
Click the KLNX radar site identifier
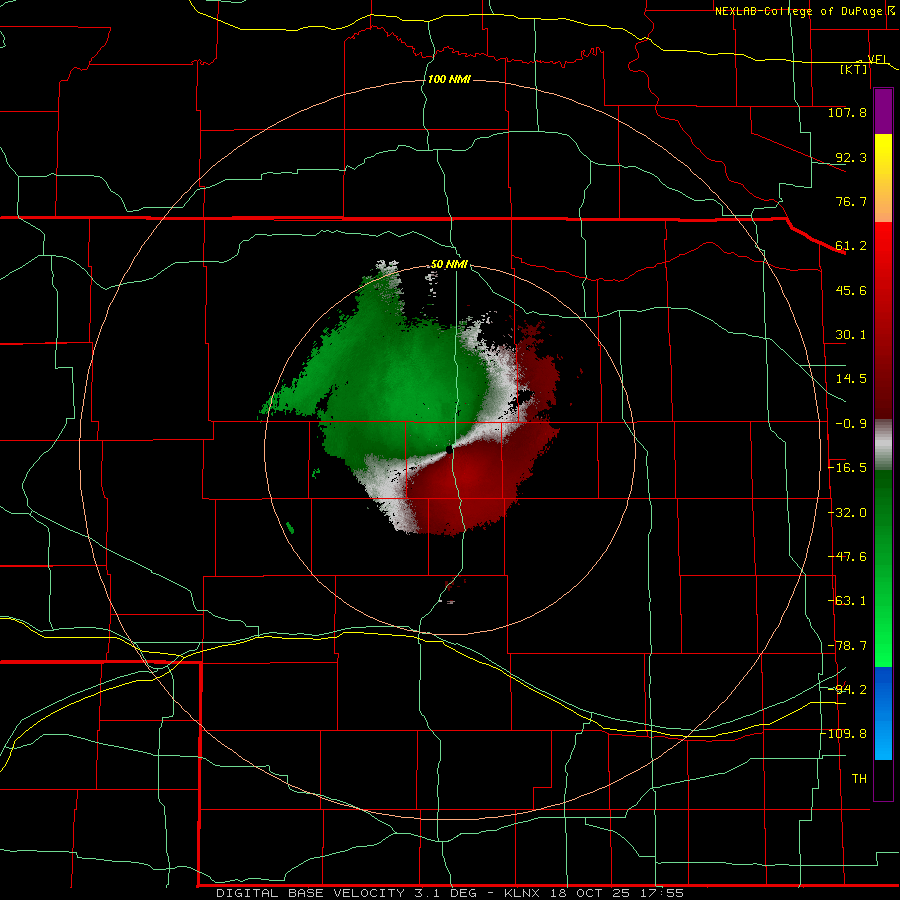click(522, 893)
